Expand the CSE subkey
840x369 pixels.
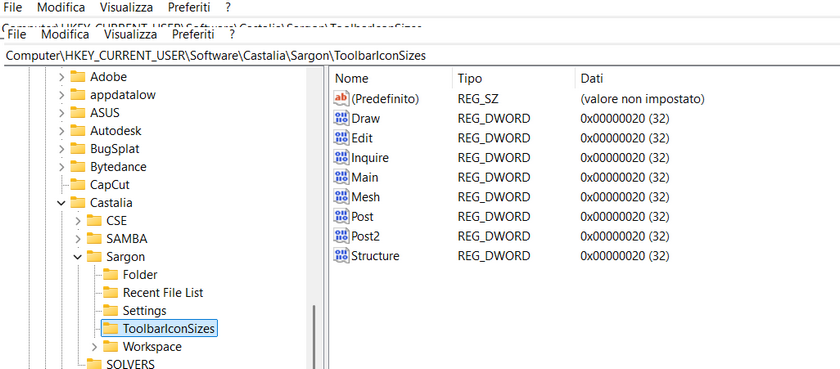coord(78,221)
